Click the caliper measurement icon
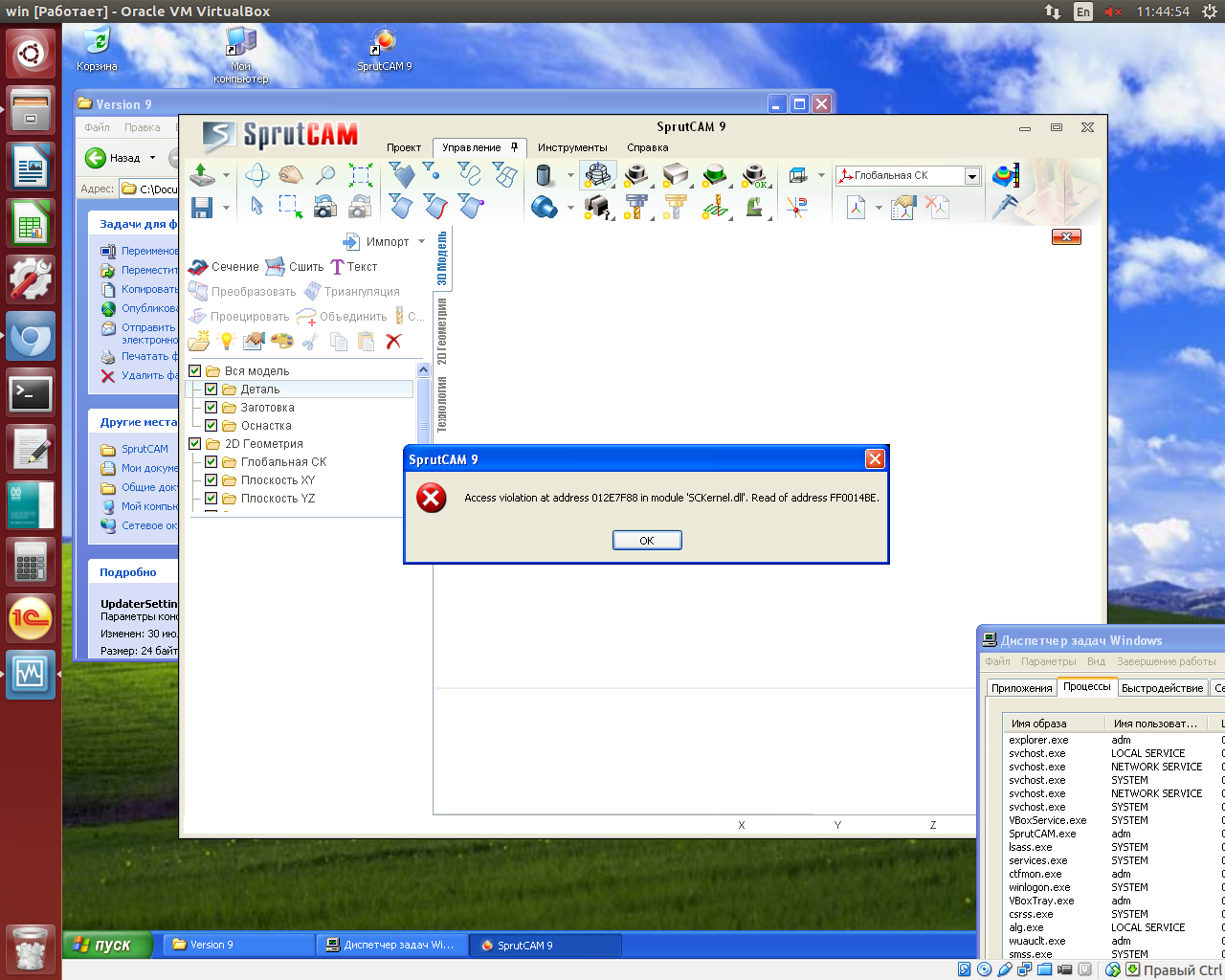The image size is (1225, 980). 1005,207
